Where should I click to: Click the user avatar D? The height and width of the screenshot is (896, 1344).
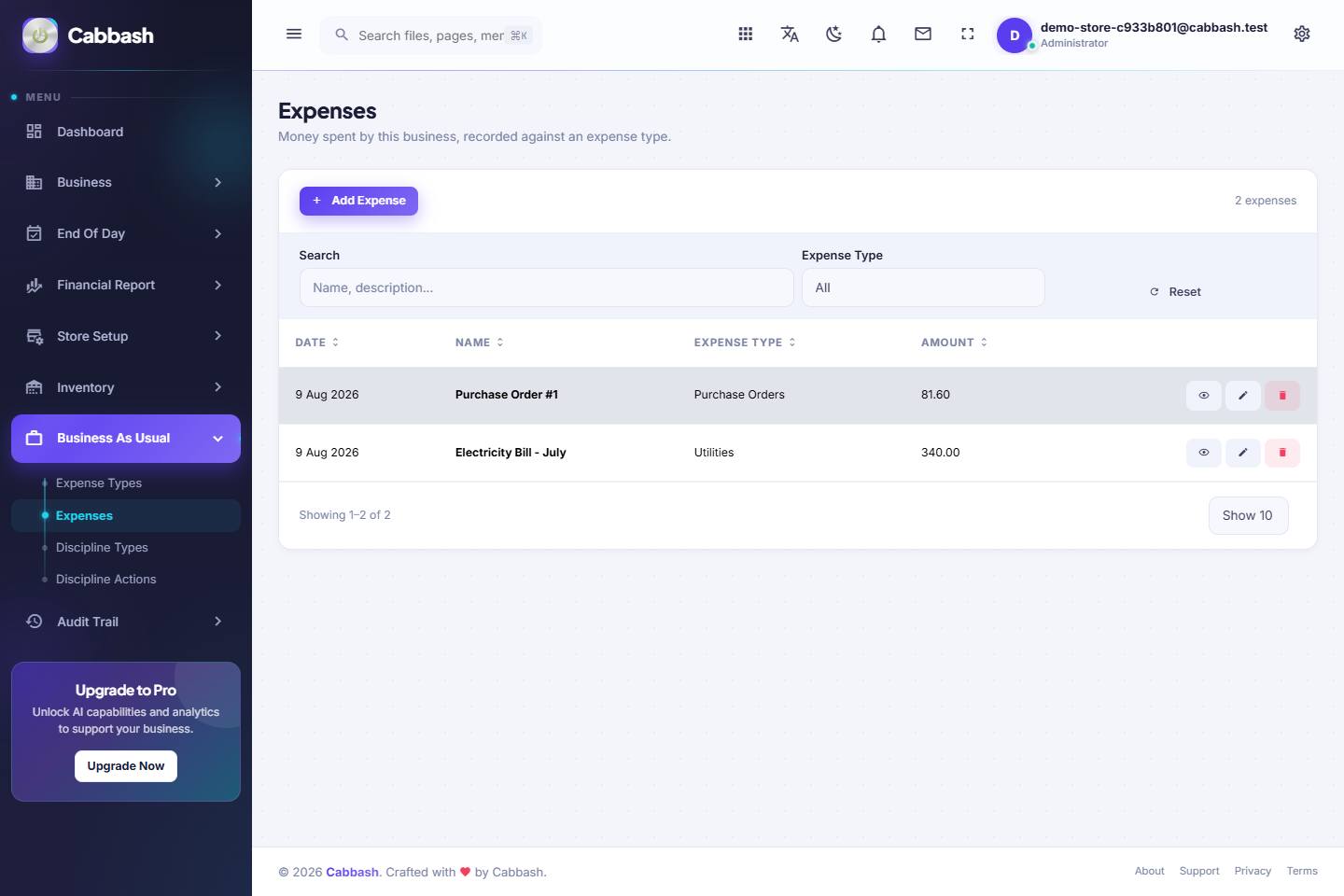click(1015, 35)
